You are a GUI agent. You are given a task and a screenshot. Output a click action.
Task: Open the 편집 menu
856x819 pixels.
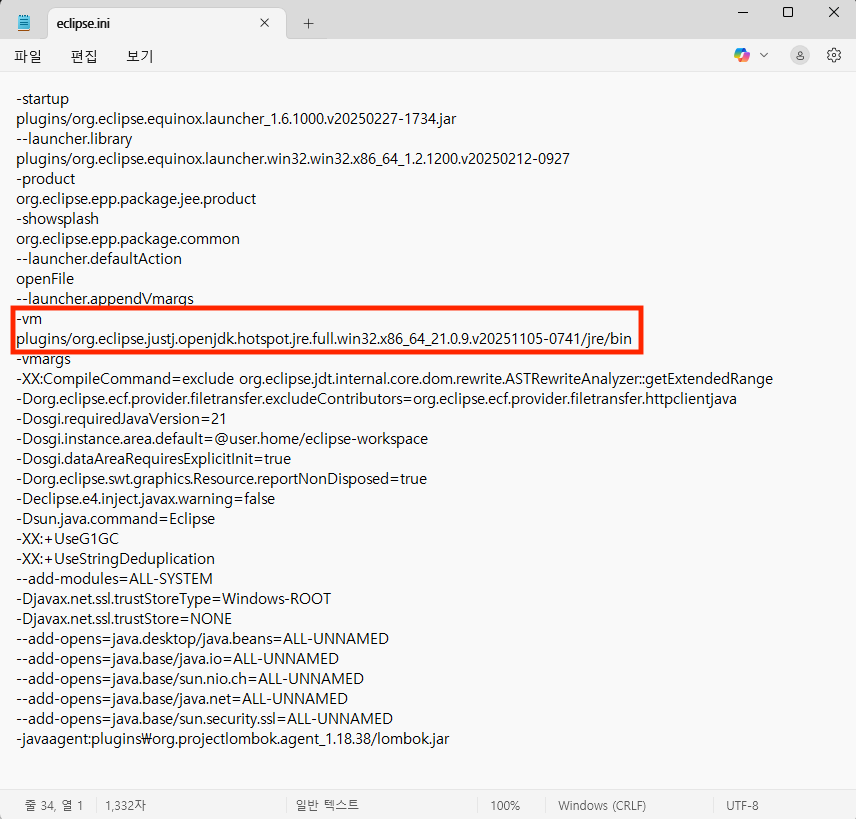[x=84, y=57]
